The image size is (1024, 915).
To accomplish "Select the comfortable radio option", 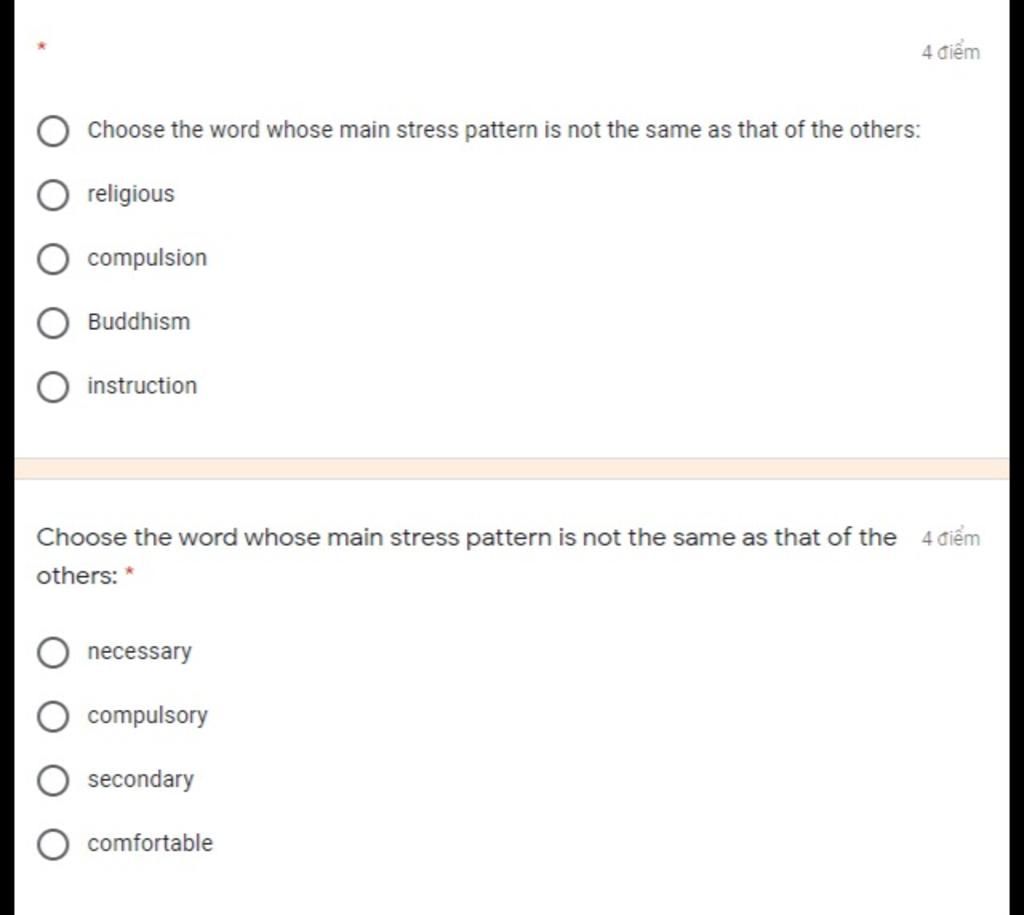I will tap(53, 844).
